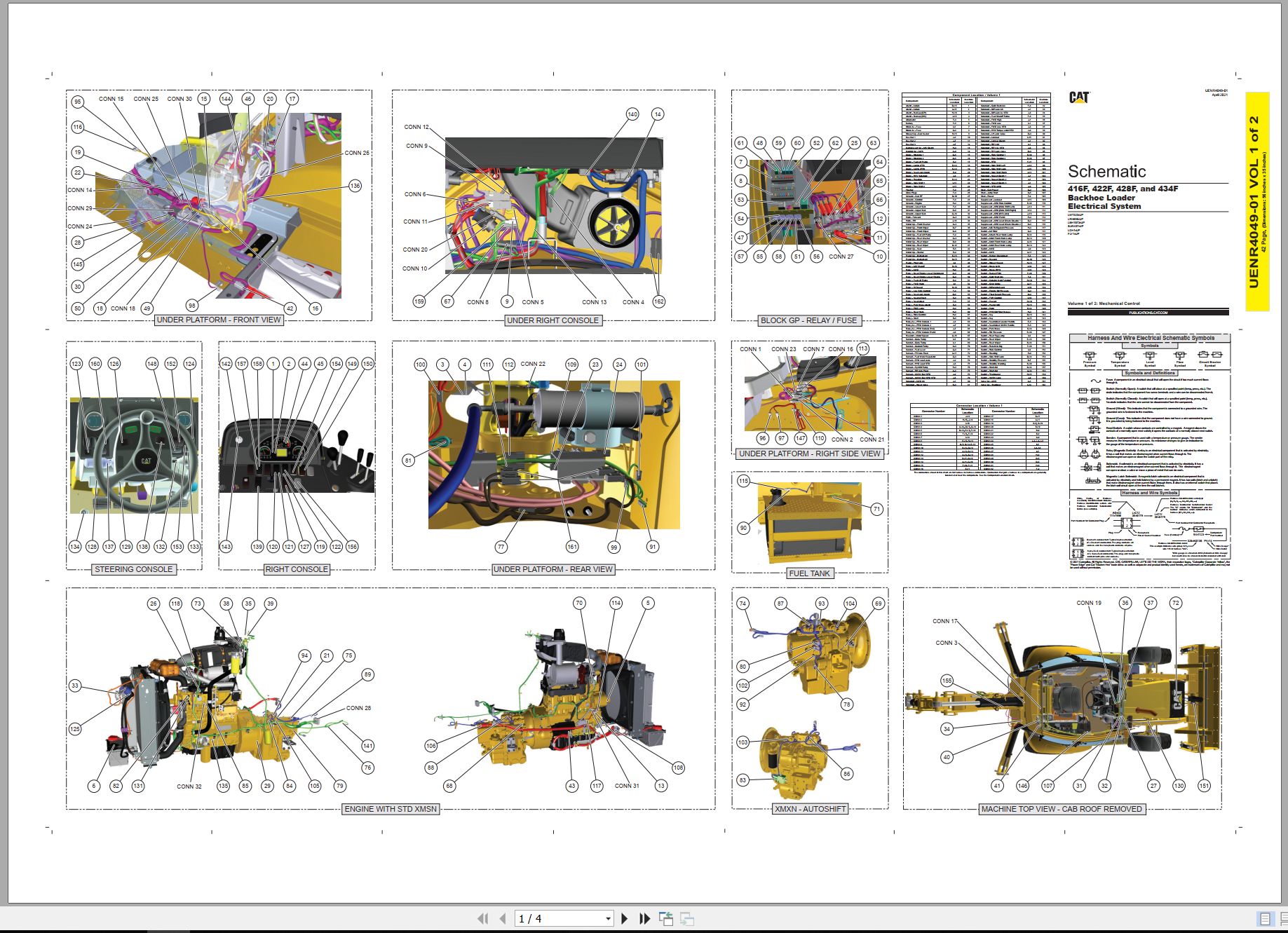Click CONN 32 below the engine
Viewport: 1288px width, 933px height.
189,786
